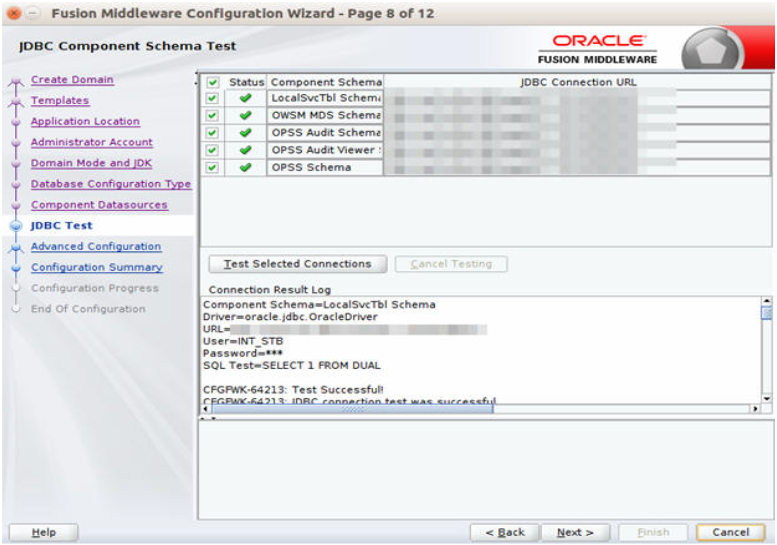Click green status check for OWSM MDS Schema
This screenshot has width=777, height=545.
pos(245,115)
